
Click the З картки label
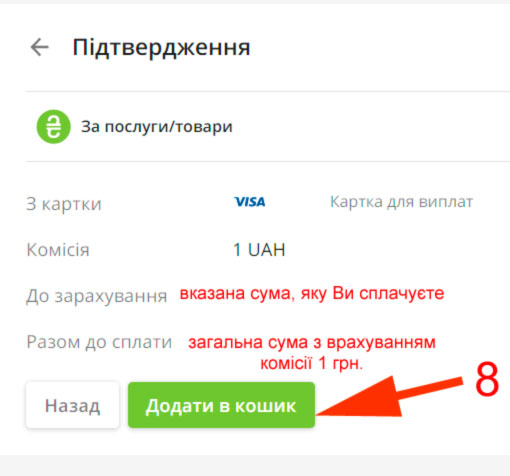64,204
